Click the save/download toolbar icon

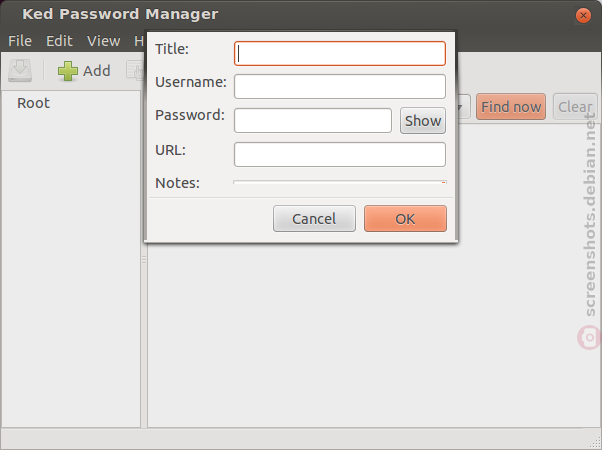click(x=20, y=70)
